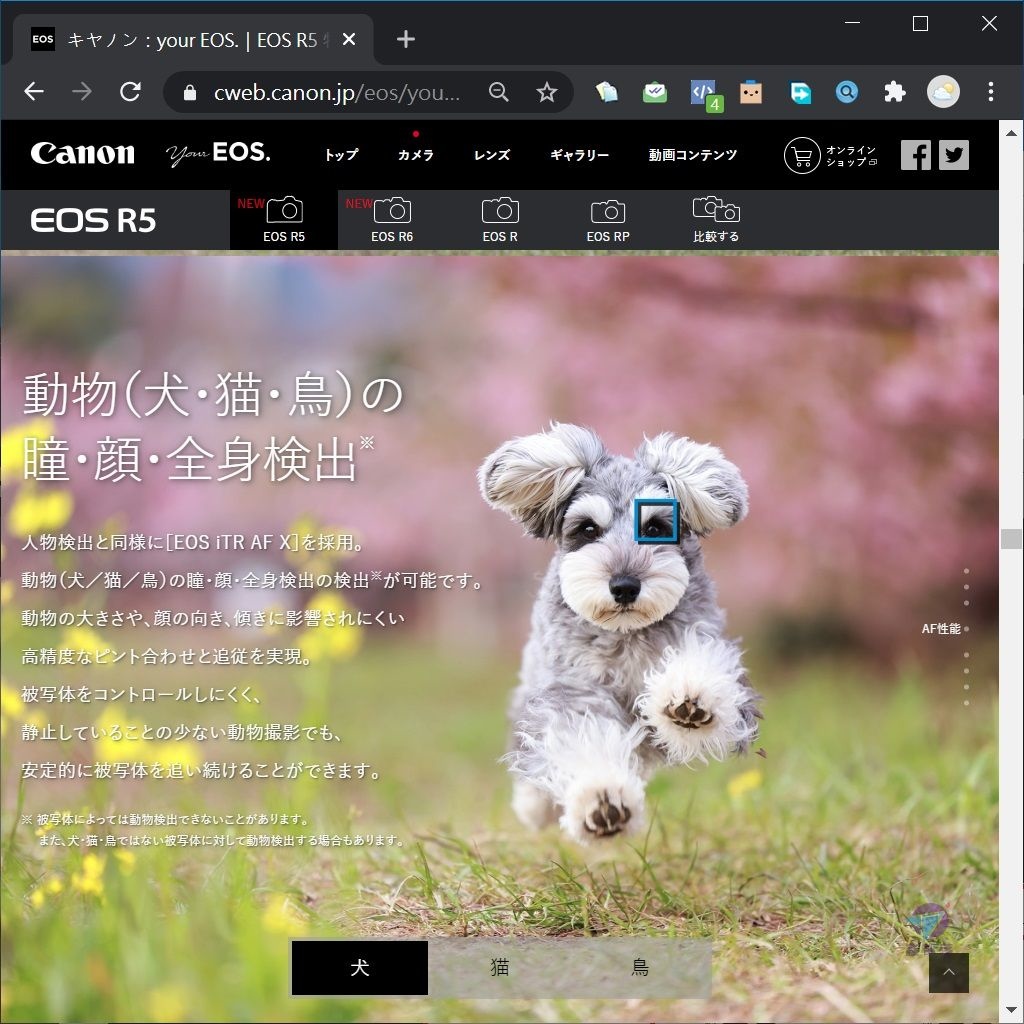1024x1024 pixels.
Task: Open the green checkmark extension
Action: [654, 92]
